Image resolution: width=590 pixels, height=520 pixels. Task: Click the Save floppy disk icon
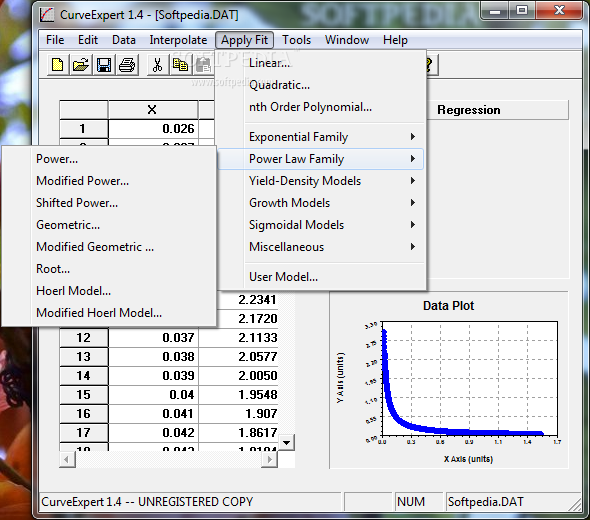104,65
